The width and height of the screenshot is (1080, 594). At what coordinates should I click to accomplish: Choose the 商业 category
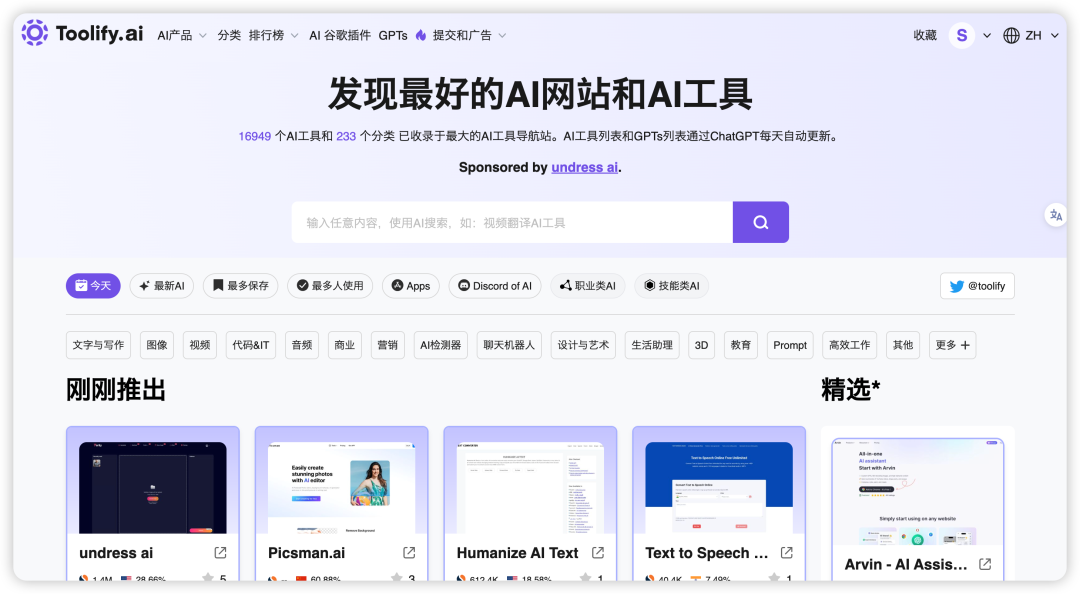tap(344, 345)
